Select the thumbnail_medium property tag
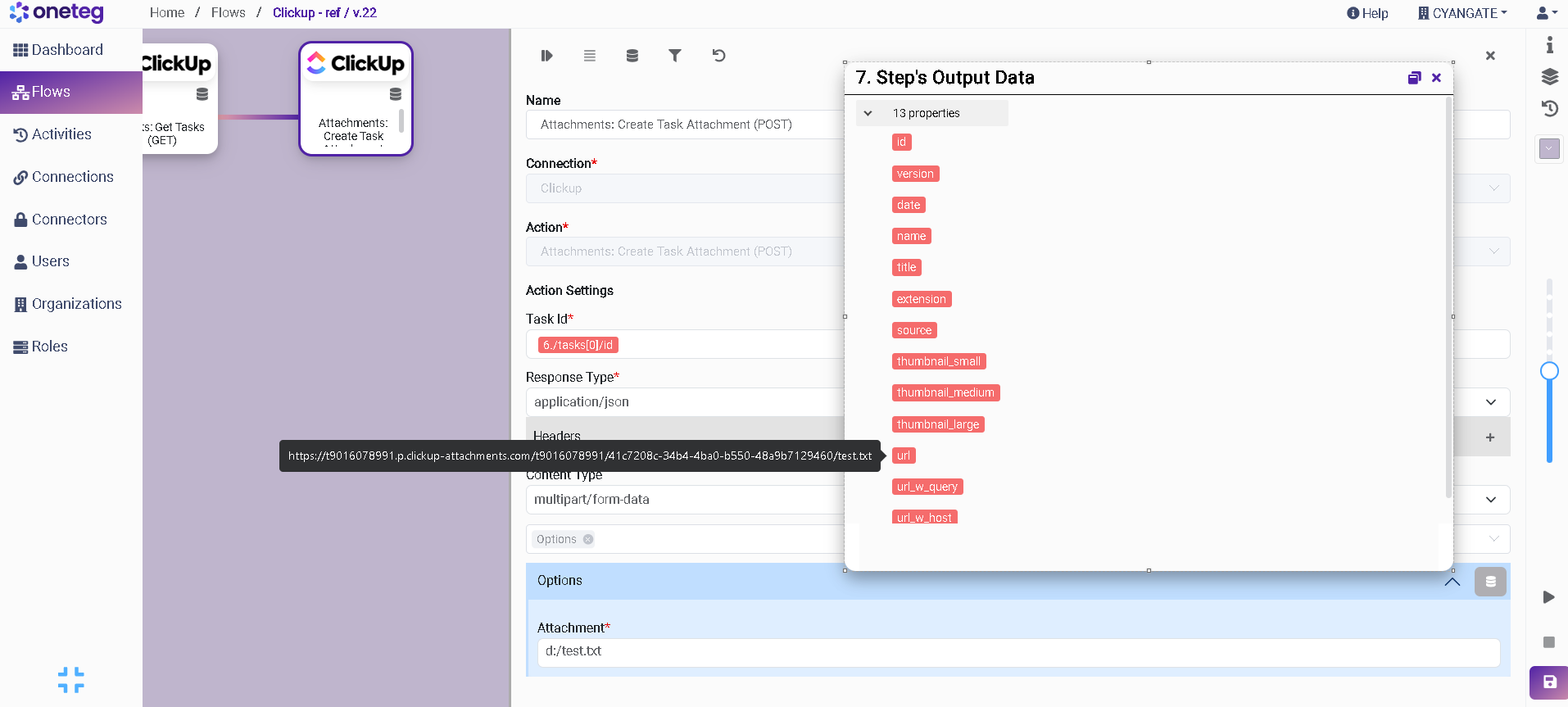 (x=945, y=393)
